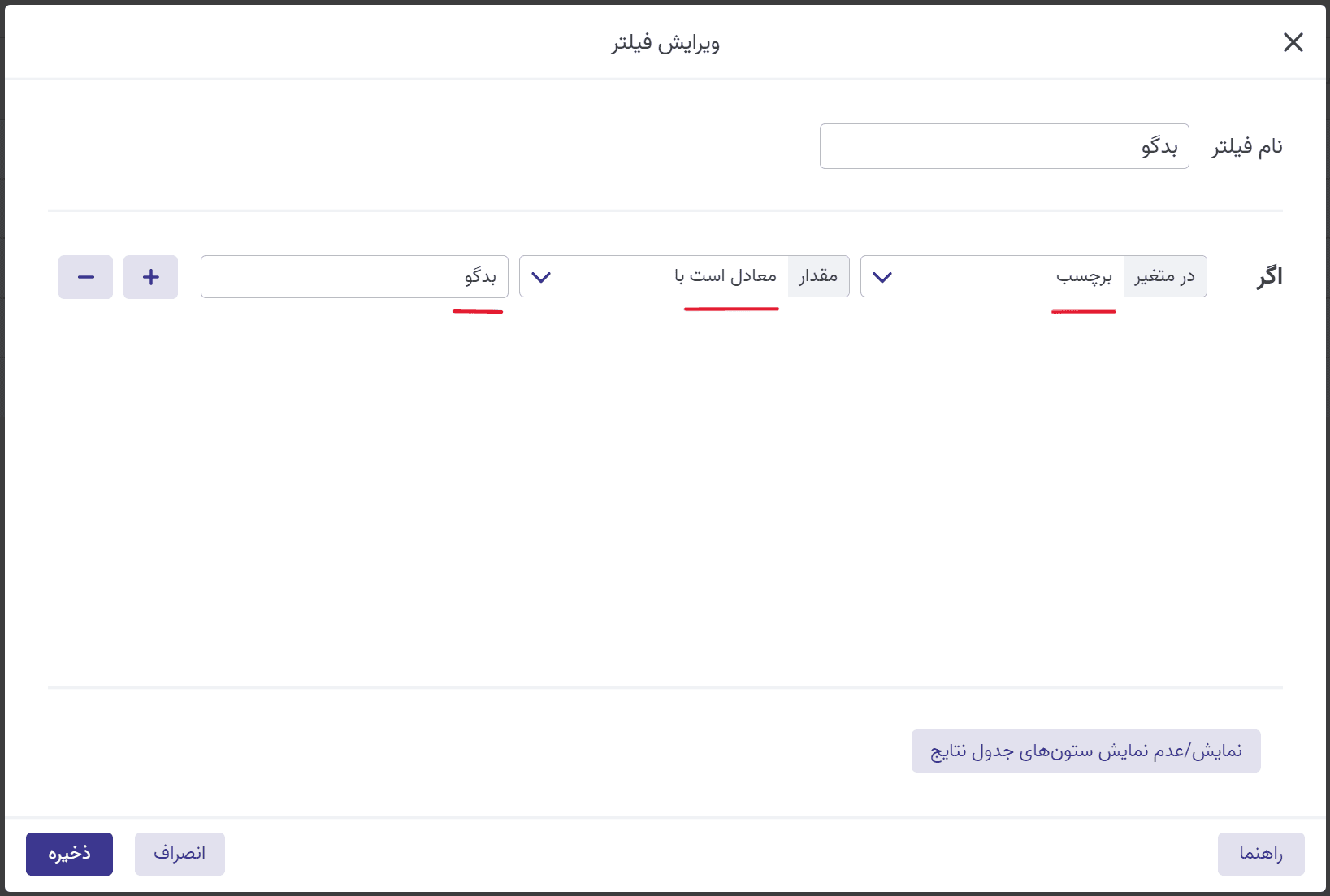1330x896 pixels.
Task: Open help via راهنما button
Action: pos(1260,854)
